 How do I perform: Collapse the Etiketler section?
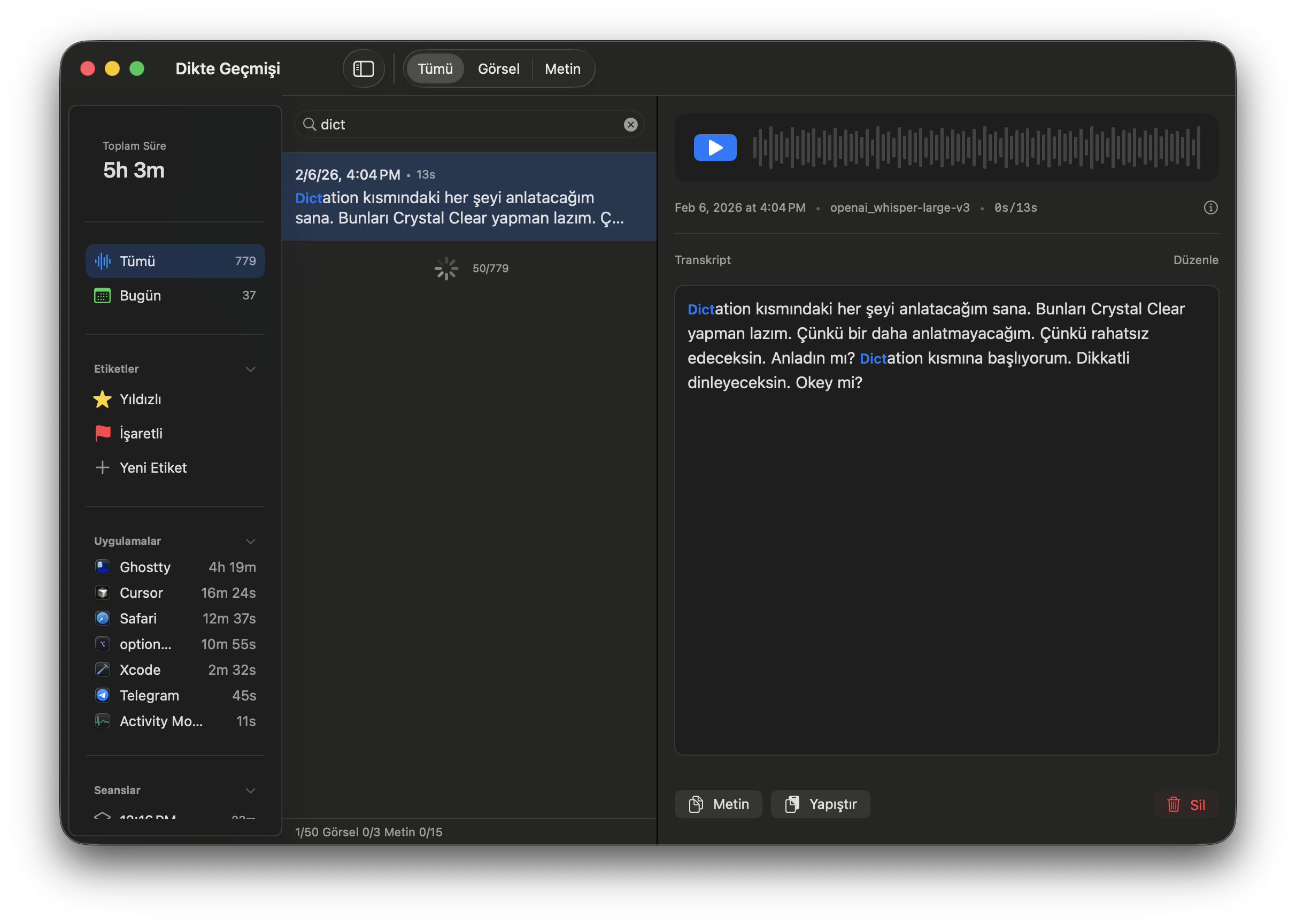click(250, 368)
